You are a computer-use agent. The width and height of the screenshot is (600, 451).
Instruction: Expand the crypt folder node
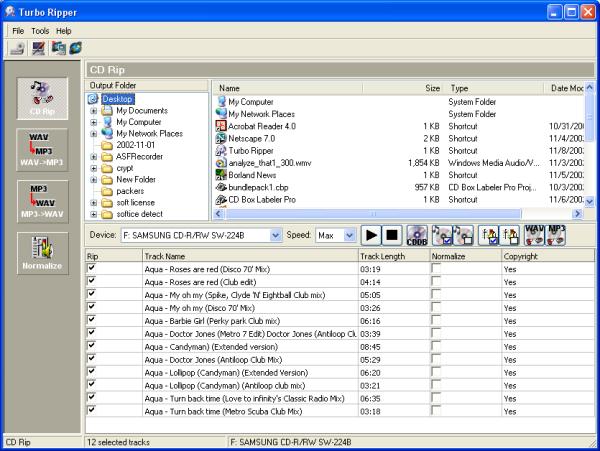click(x=94, y=168)
